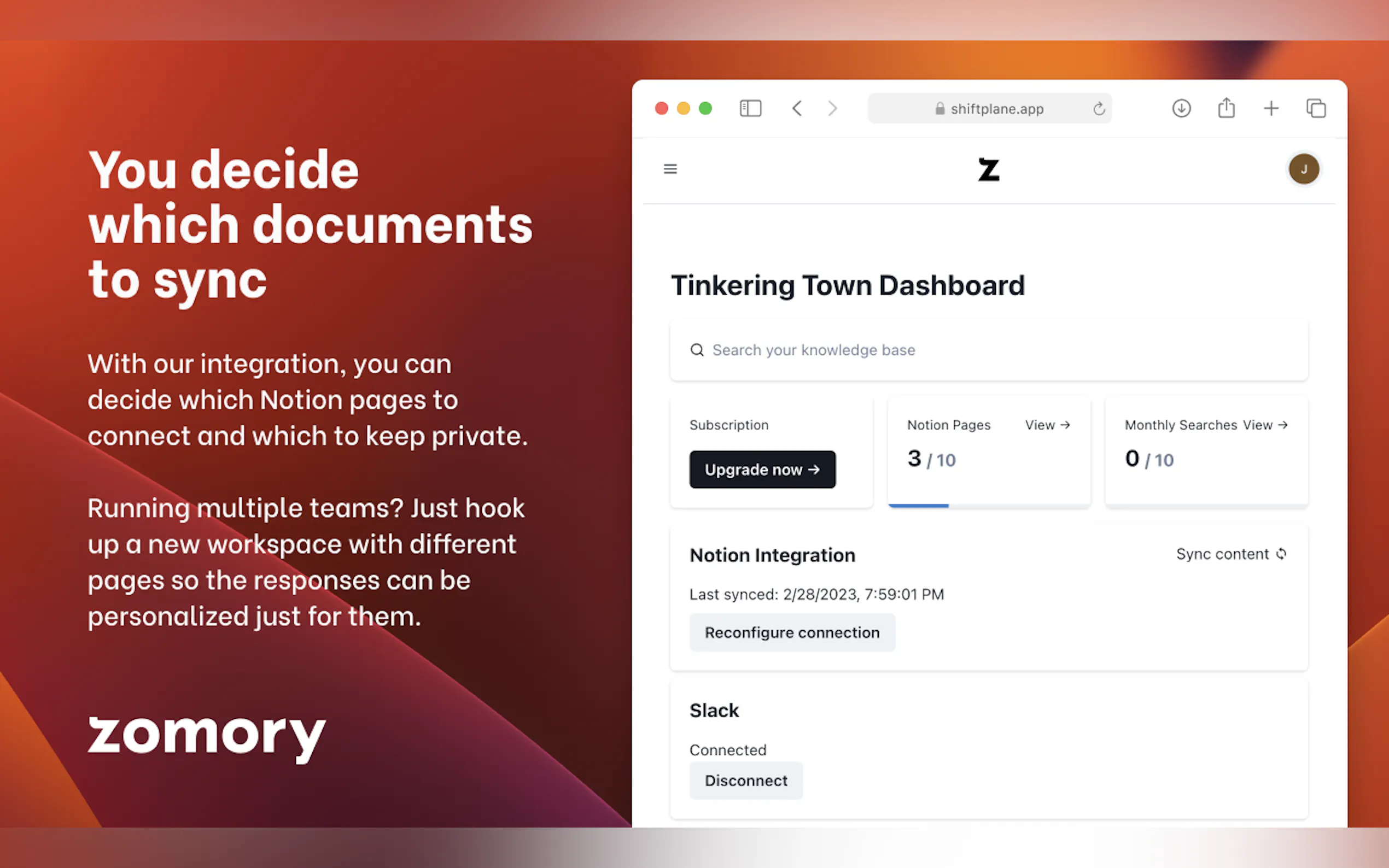Click the Zomory Z logo
This screenshot has width=1389, height=868.
pos(988,169)
